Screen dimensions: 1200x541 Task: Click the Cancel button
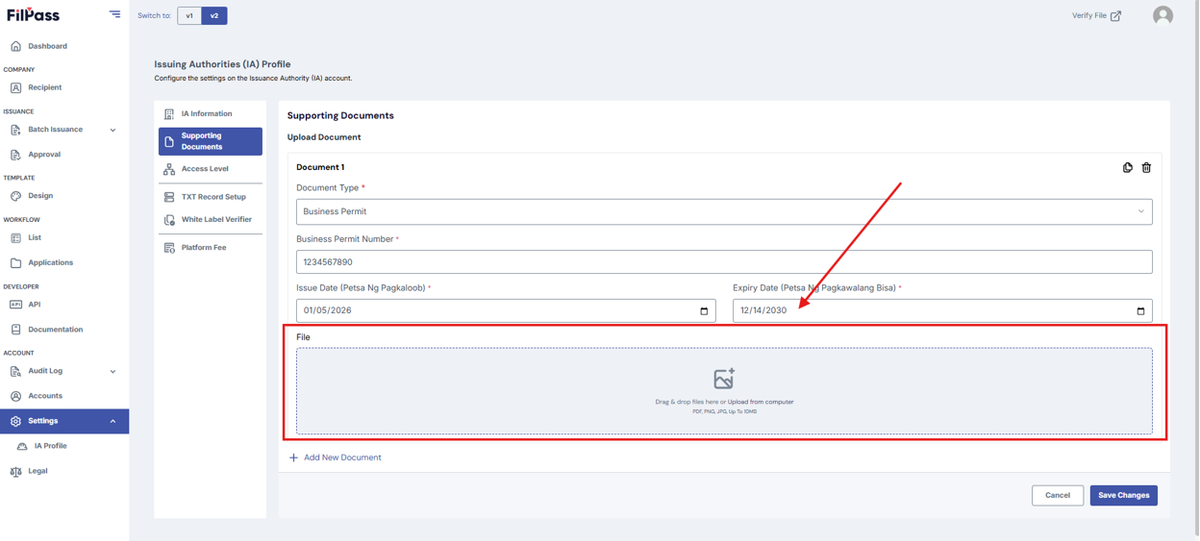click(1058, 495)
